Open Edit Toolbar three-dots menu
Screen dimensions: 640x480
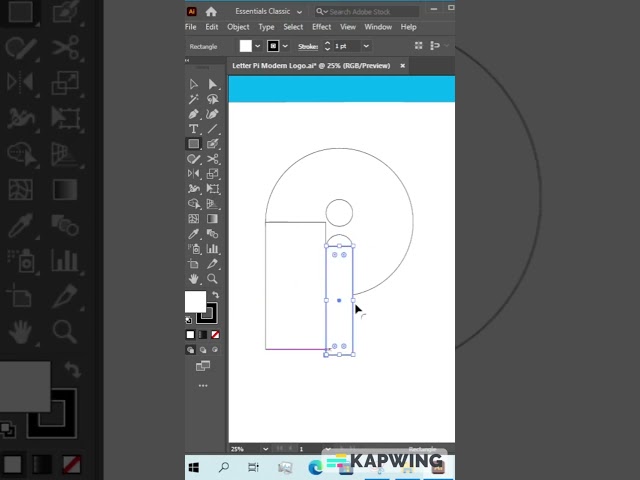pos(203,386)
